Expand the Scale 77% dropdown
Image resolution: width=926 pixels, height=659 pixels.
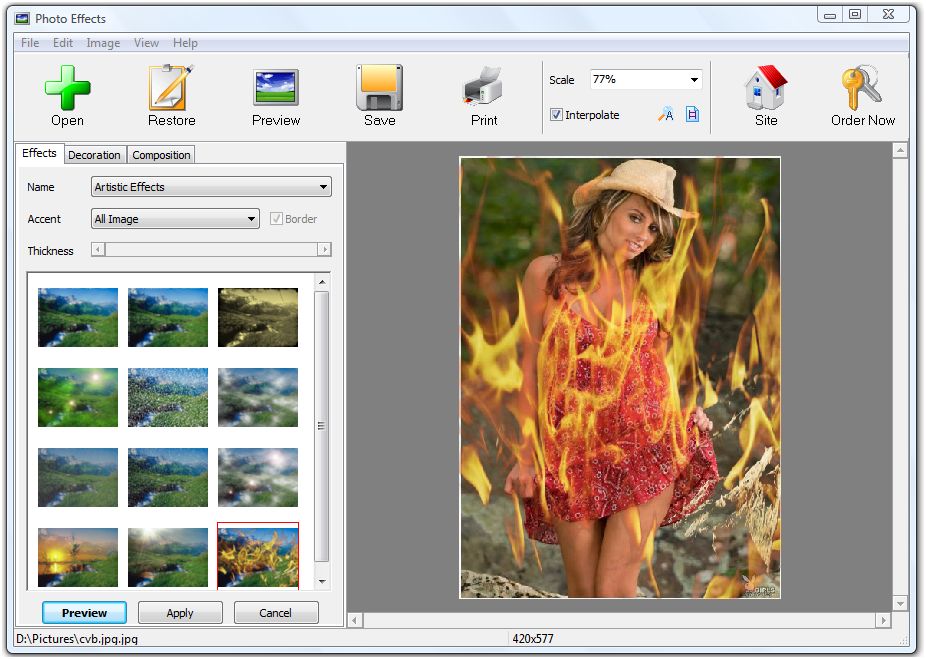click(694, 79)
